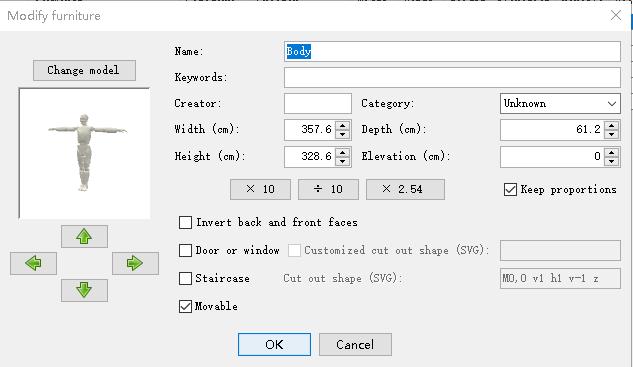Rotate model with the right arrow

[135, 263]
